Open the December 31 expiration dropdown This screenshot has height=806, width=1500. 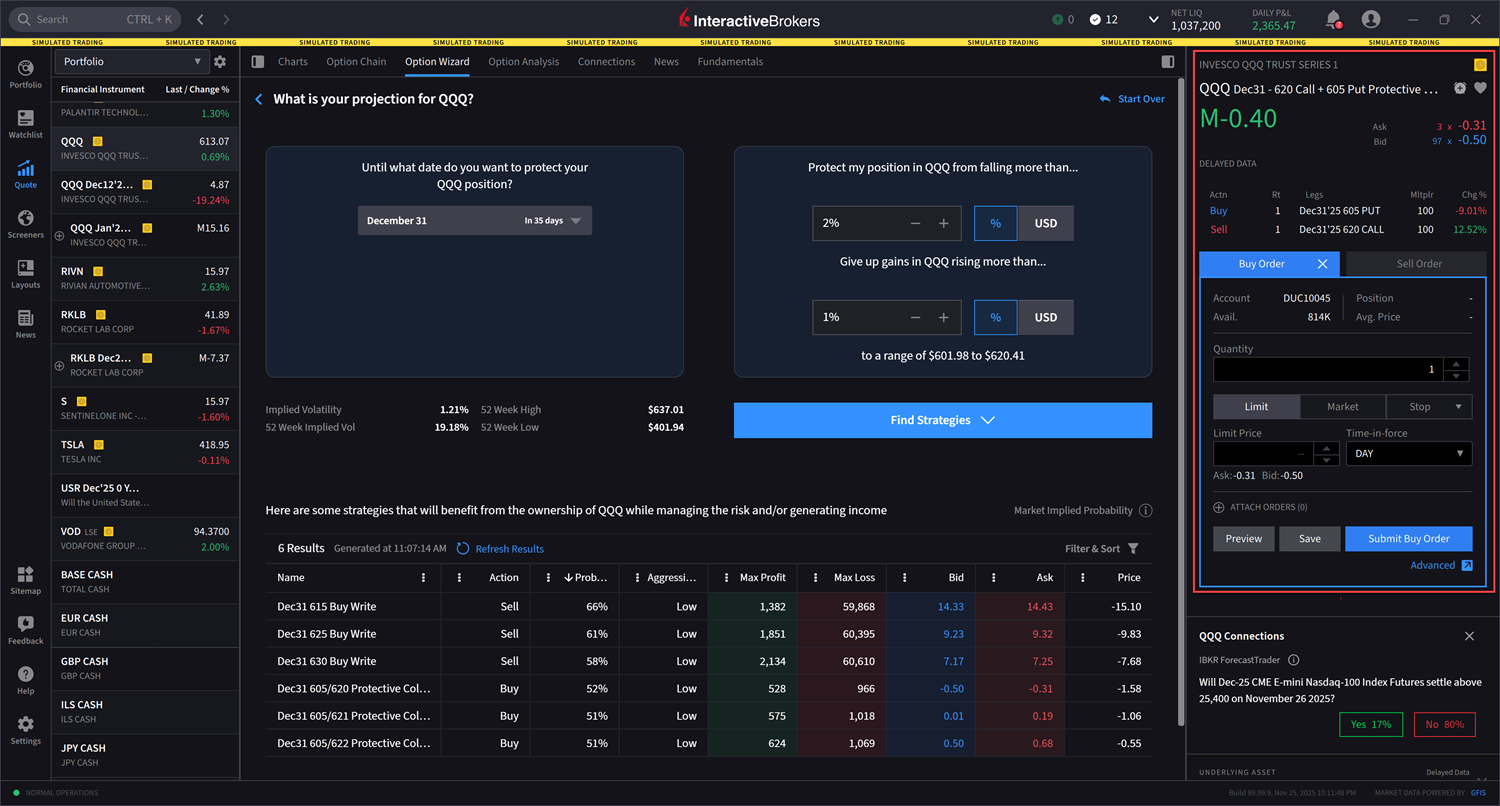[x=474, y=221]
